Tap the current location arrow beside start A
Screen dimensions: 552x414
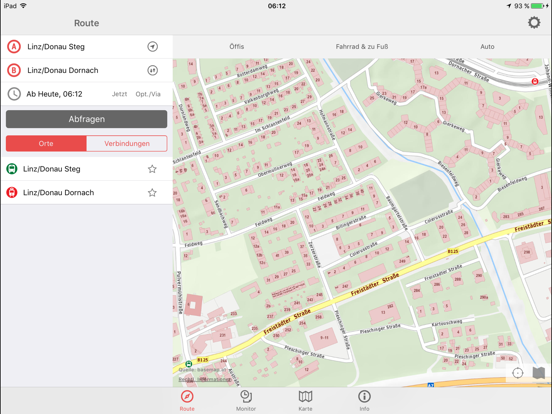(x=152, y=46)
